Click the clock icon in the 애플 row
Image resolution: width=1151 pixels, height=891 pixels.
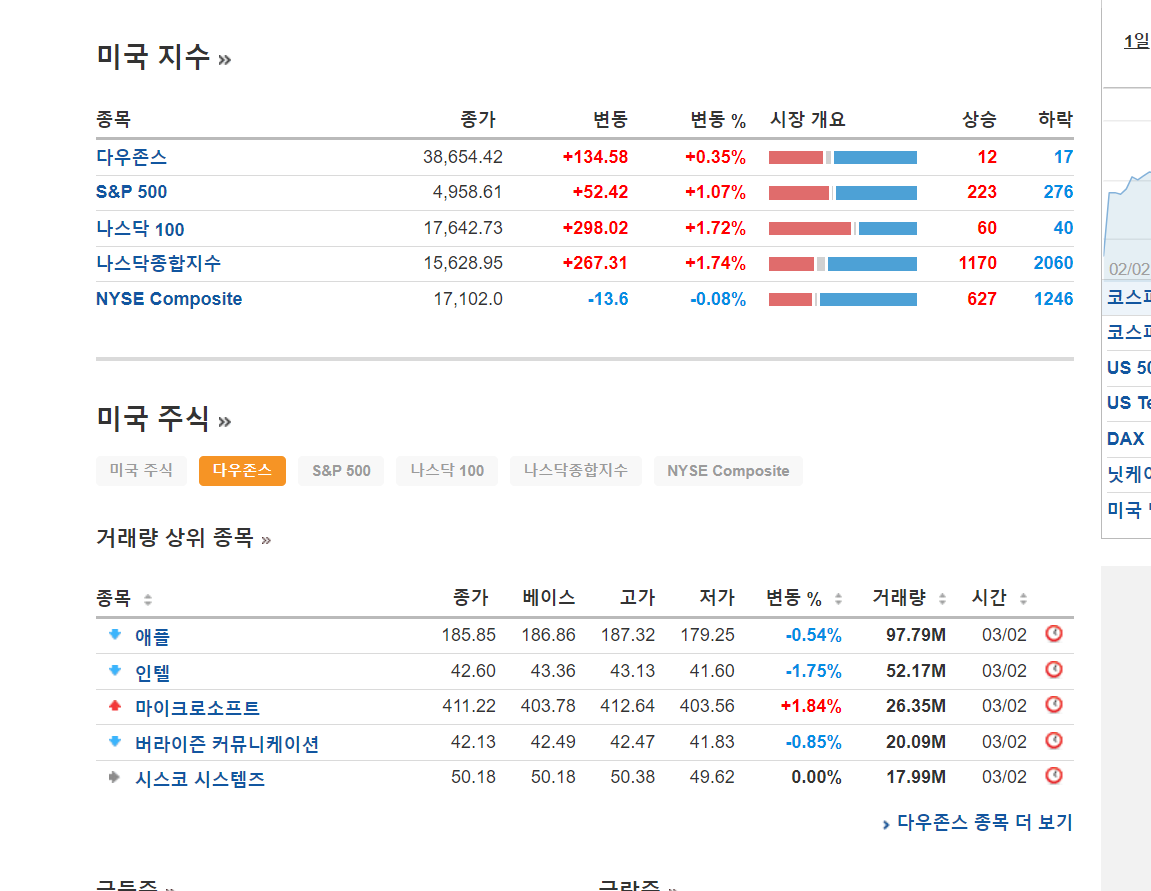1053,633
